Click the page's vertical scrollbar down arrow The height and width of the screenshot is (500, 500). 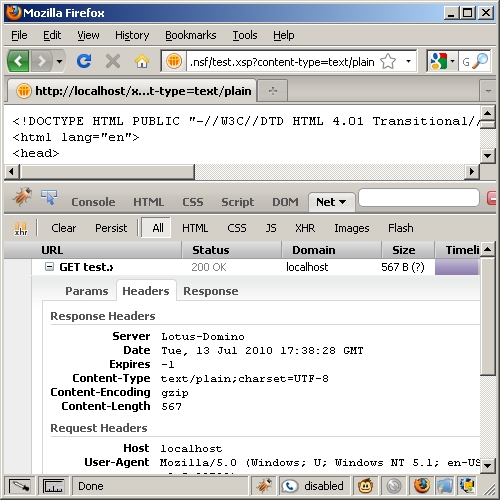[x=488, y=155]
